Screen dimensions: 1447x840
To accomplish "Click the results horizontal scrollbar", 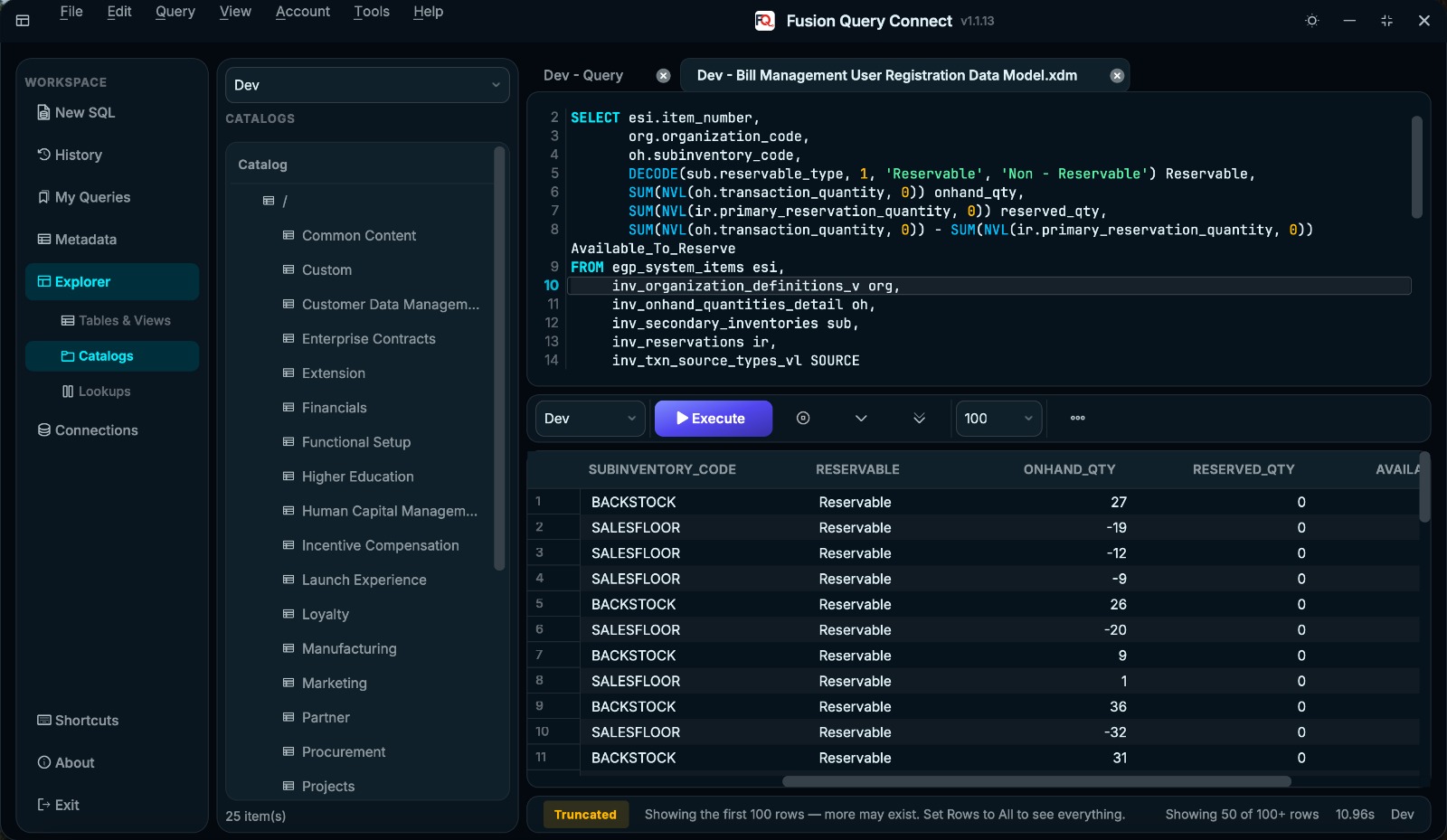I will 1036,781.
